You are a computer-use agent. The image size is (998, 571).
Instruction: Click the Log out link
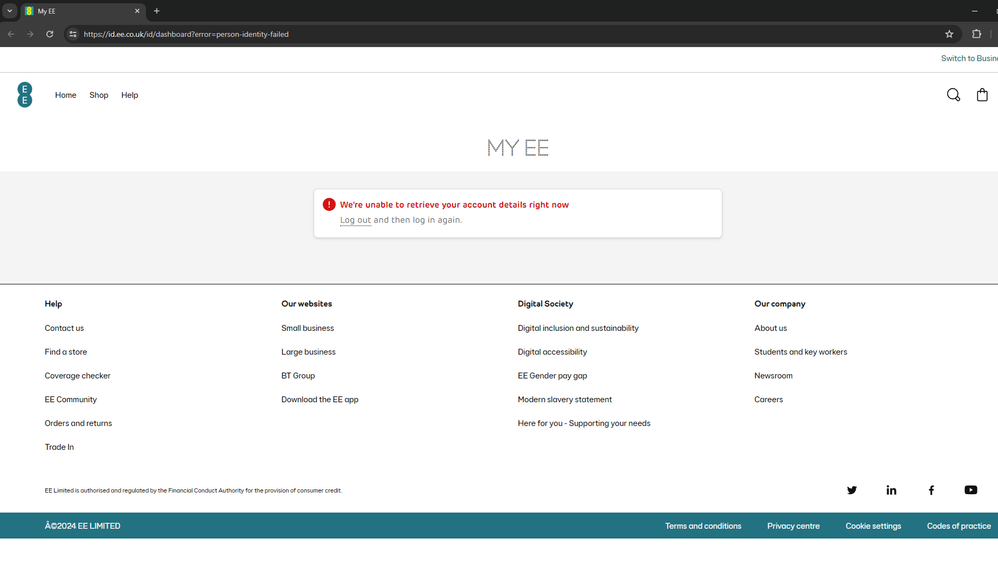(355, 220)
